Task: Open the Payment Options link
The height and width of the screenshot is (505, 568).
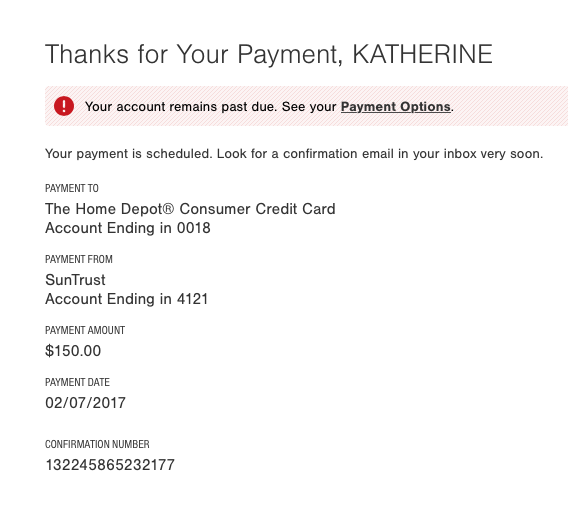Action: tap(396, 107)
